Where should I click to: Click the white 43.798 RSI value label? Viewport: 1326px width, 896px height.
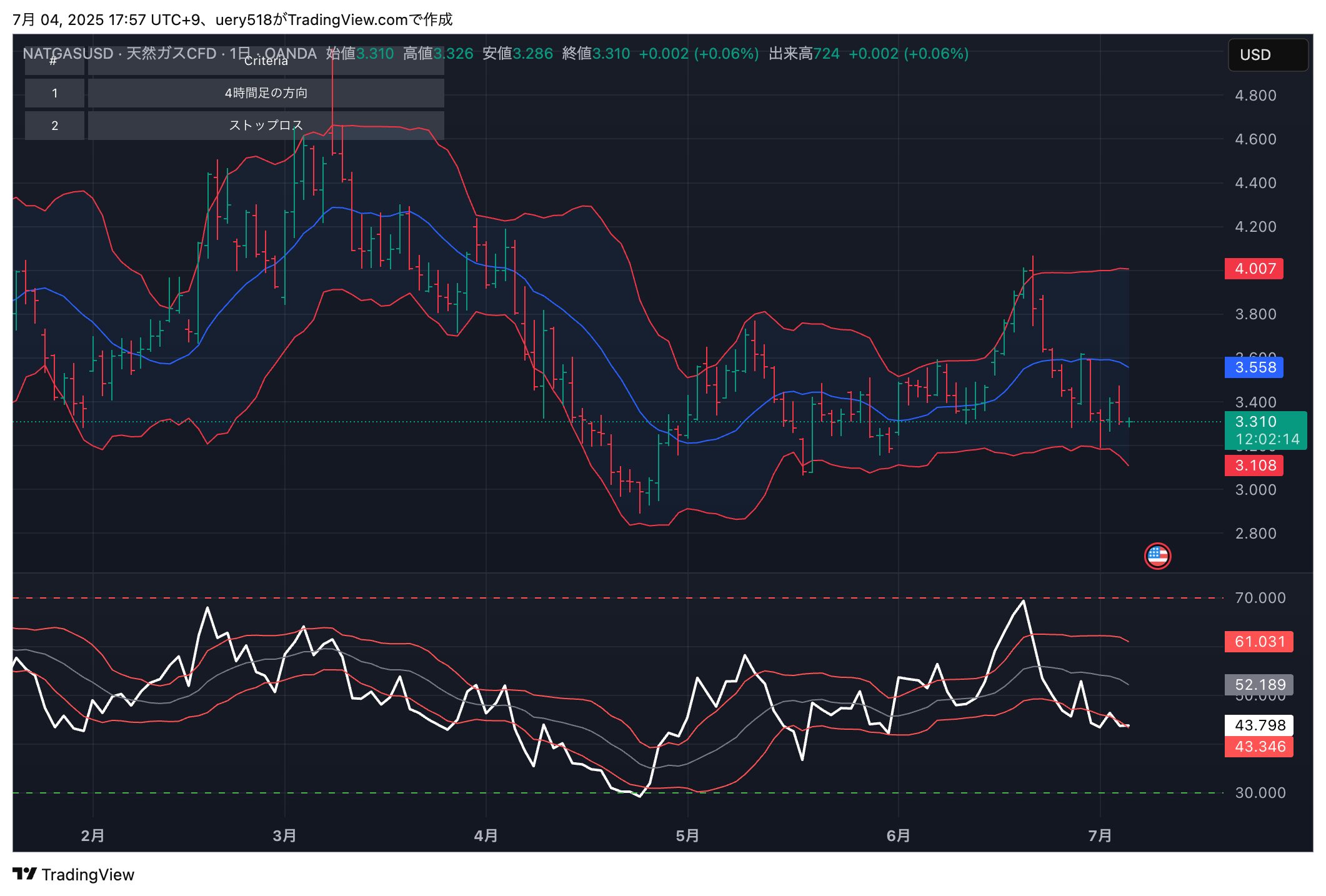(1259, 725)
